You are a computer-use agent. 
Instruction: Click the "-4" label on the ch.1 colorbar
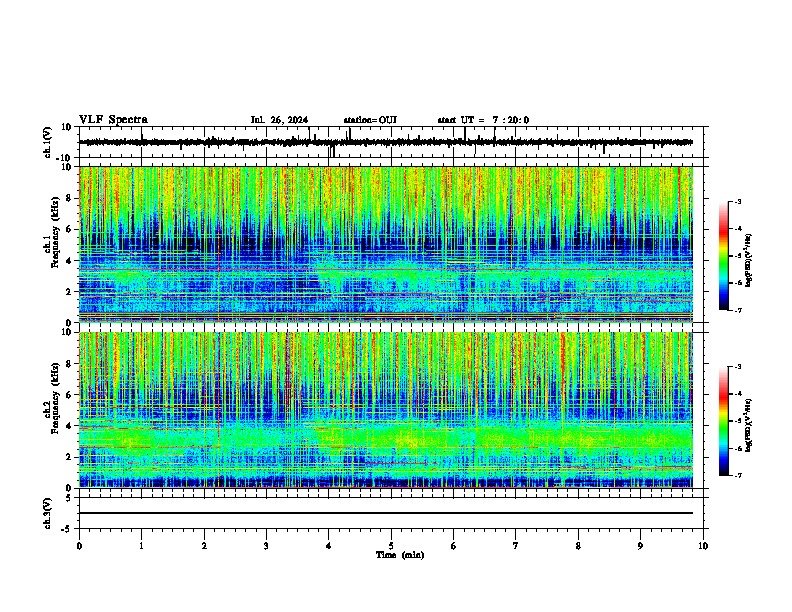point(738,229)
